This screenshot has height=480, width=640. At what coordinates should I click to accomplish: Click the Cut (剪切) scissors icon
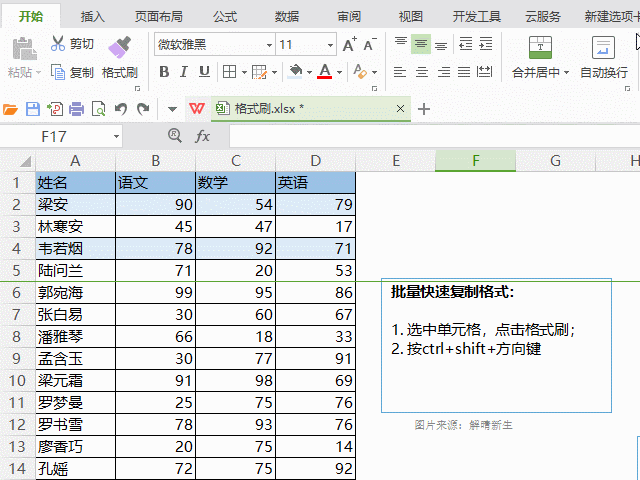pos(57,44)
